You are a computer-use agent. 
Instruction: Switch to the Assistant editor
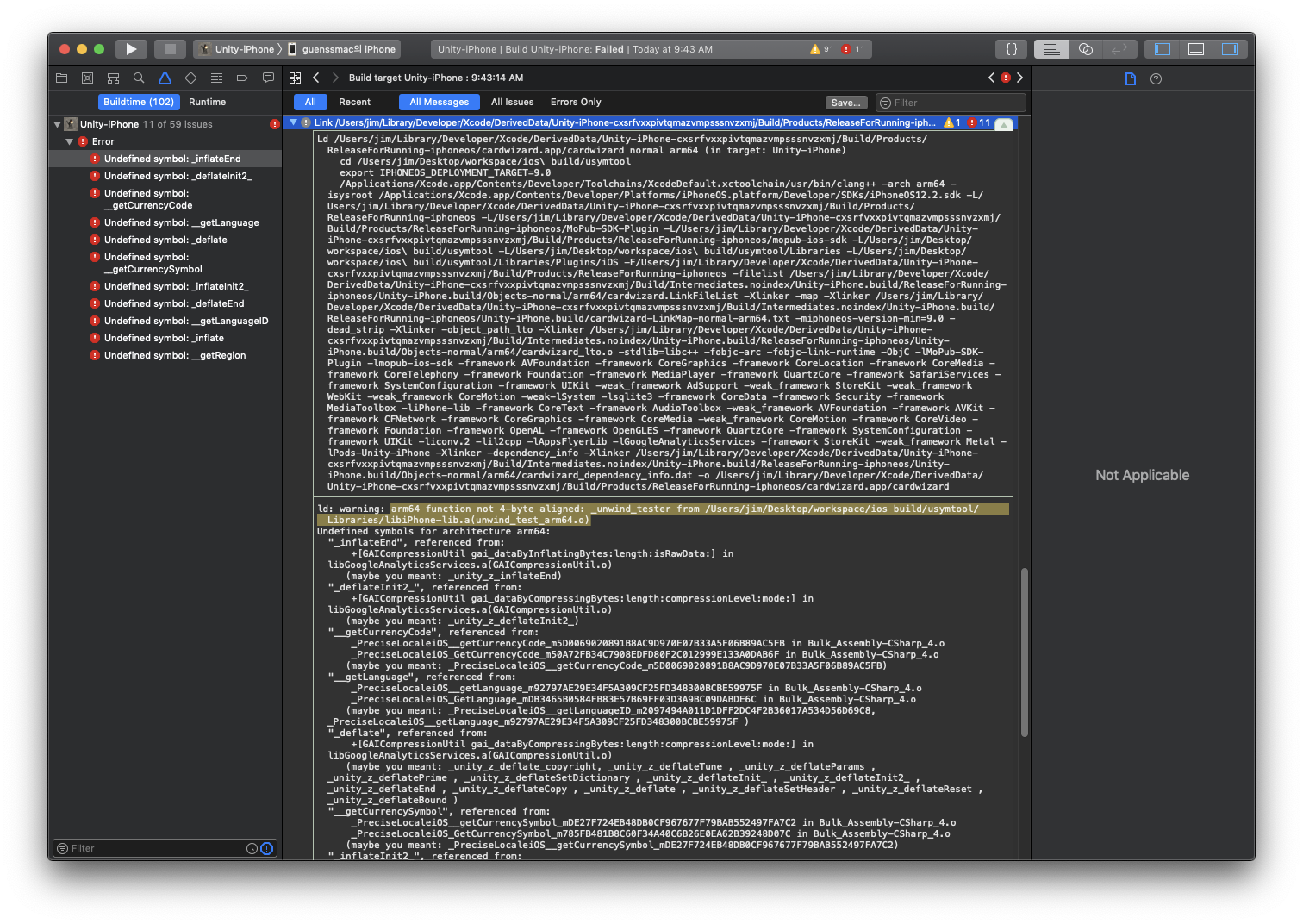point(1086,49)
